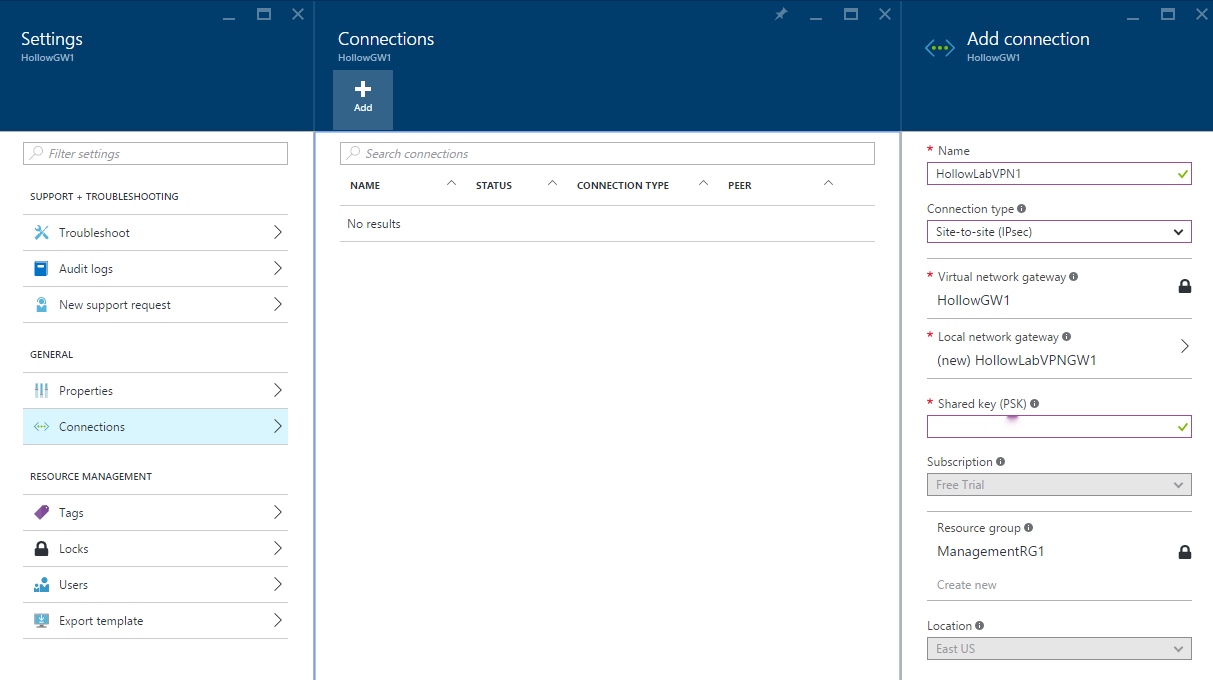Click the Connections arrows icon in settings
Viewport: 1213px width, 680px height.
pos(41,426)
